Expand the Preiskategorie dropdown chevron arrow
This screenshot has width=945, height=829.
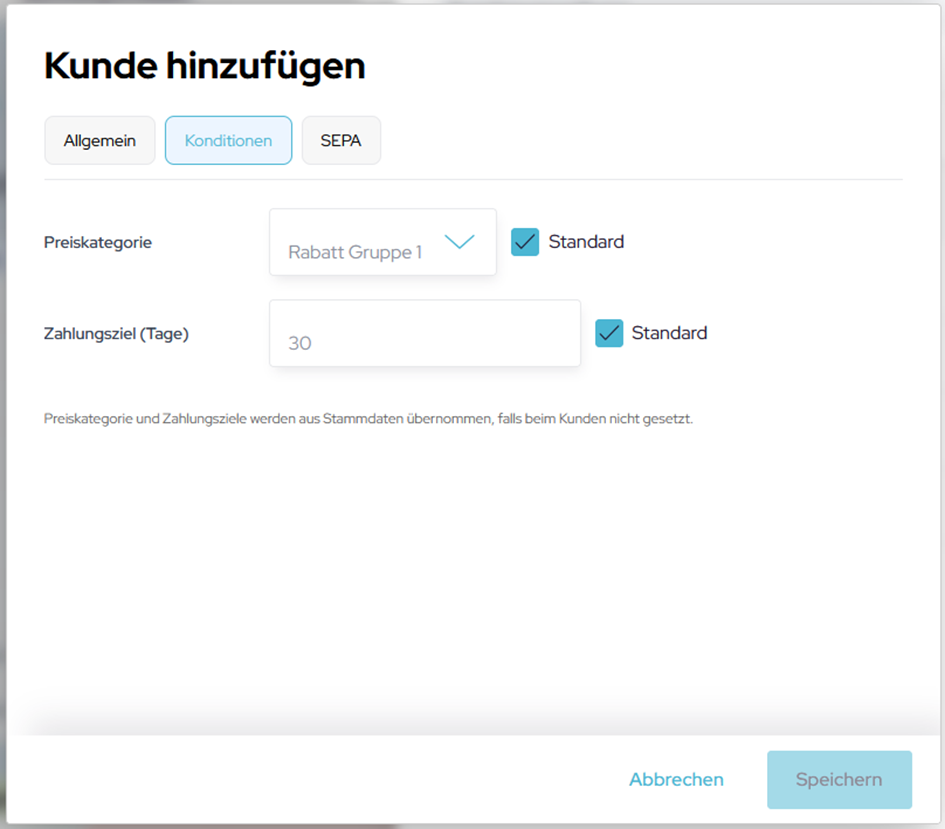(x=459, y=242)
